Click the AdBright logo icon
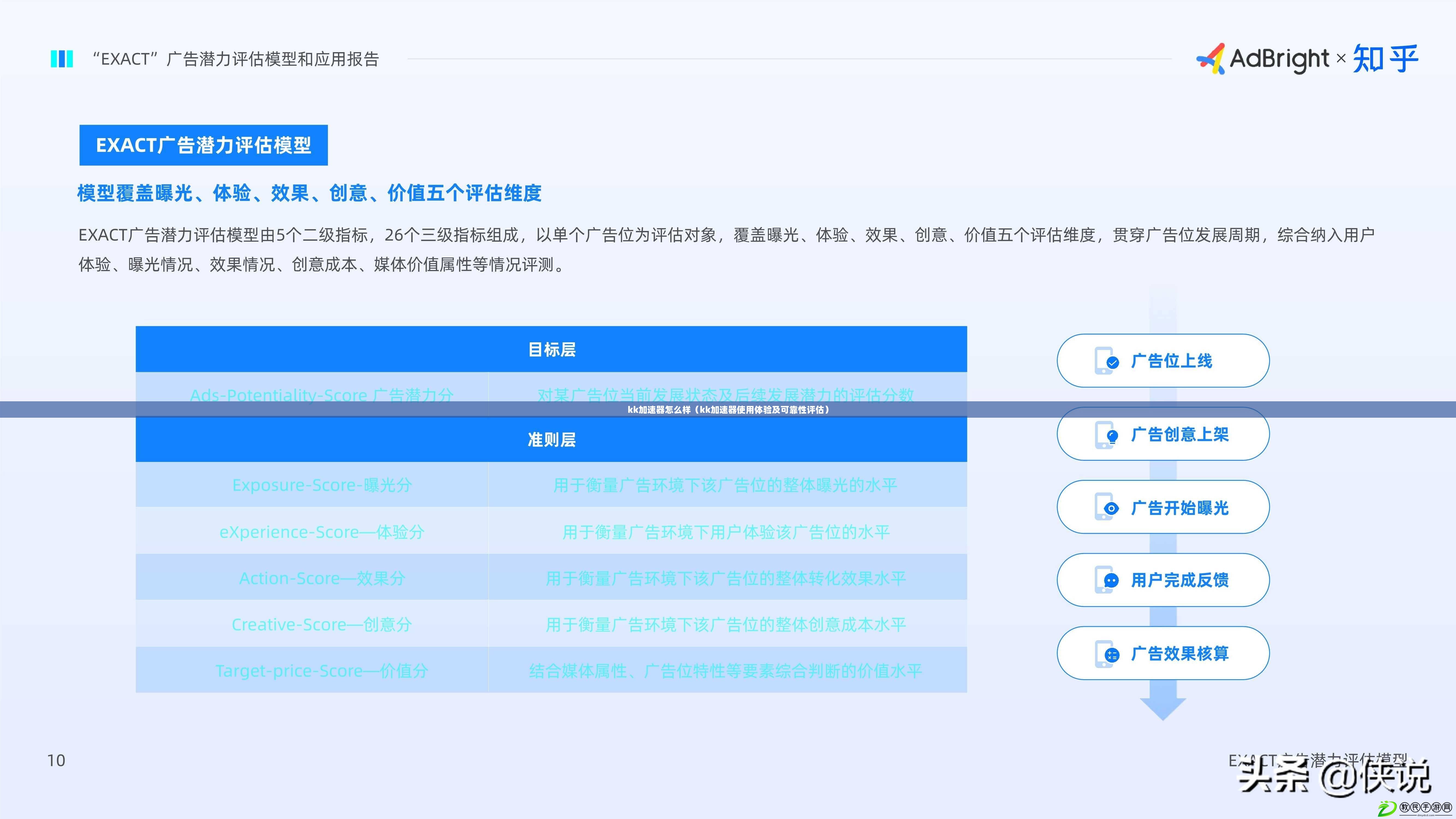 click(1211, 59)
